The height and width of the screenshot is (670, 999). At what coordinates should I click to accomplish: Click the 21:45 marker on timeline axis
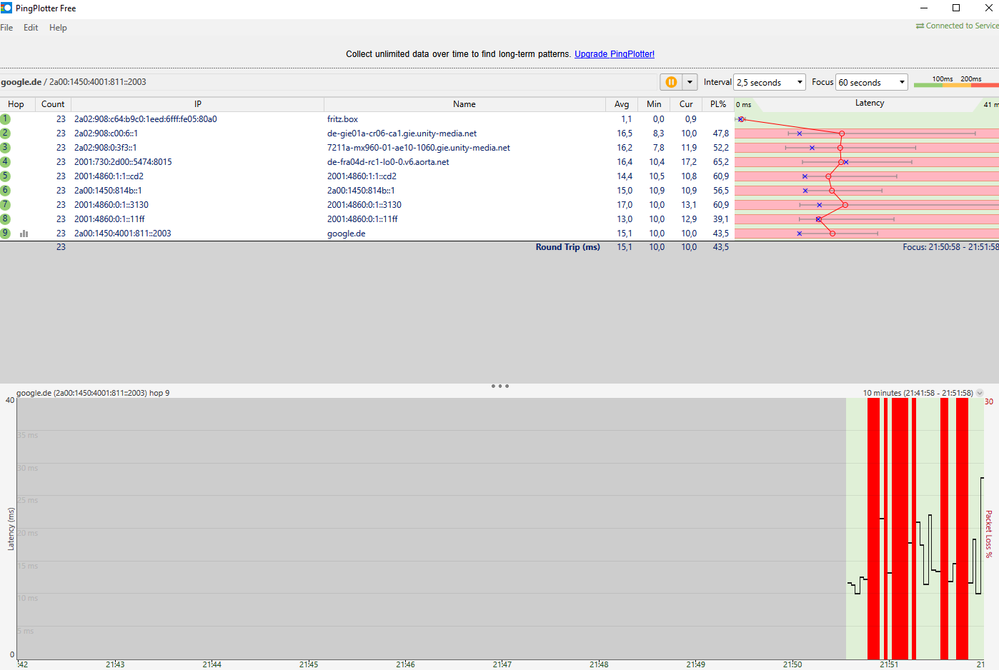pos(309,664)
